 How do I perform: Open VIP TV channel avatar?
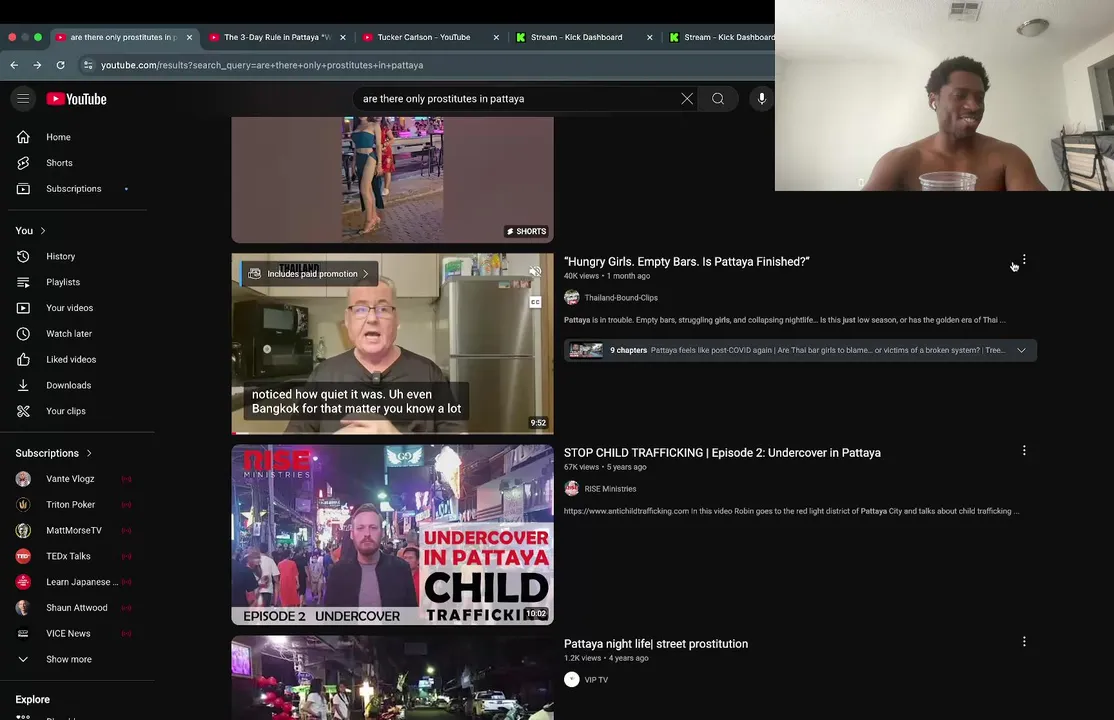coord(572,679)
